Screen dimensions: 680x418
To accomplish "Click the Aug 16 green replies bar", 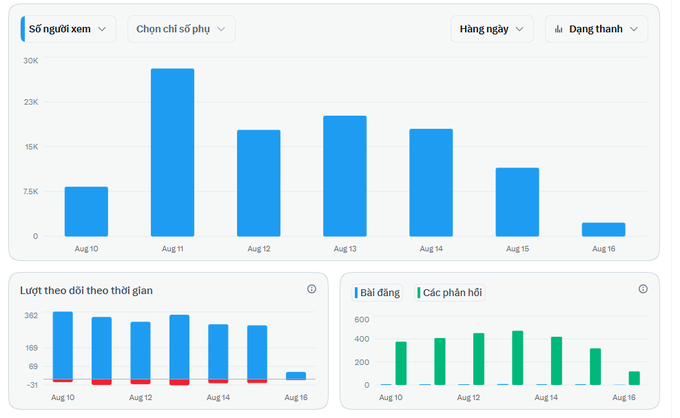I will (634, 378).
